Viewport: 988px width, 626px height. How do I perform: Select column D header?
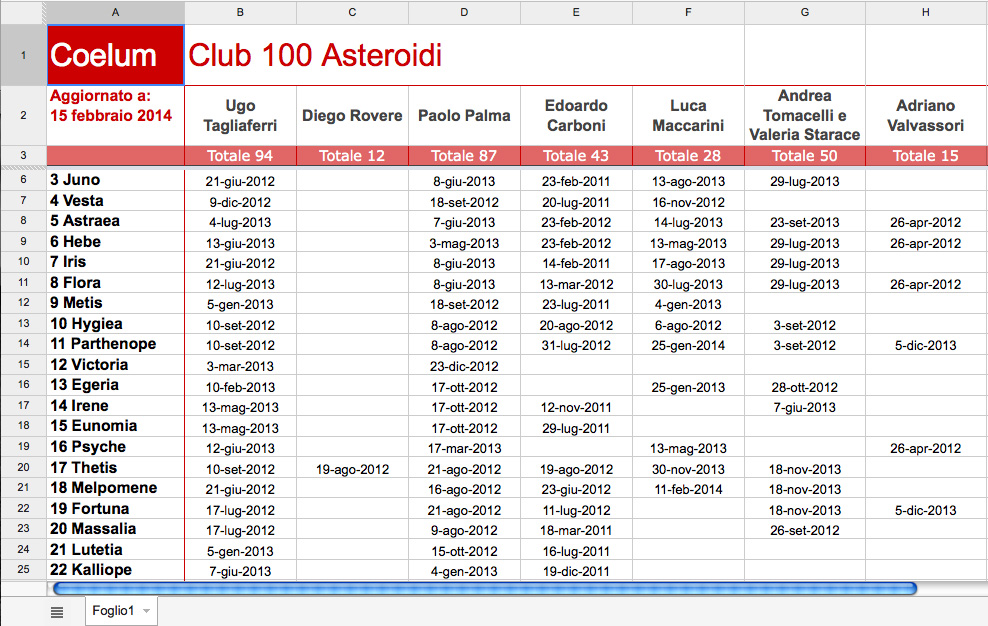(x=464, y=12)
